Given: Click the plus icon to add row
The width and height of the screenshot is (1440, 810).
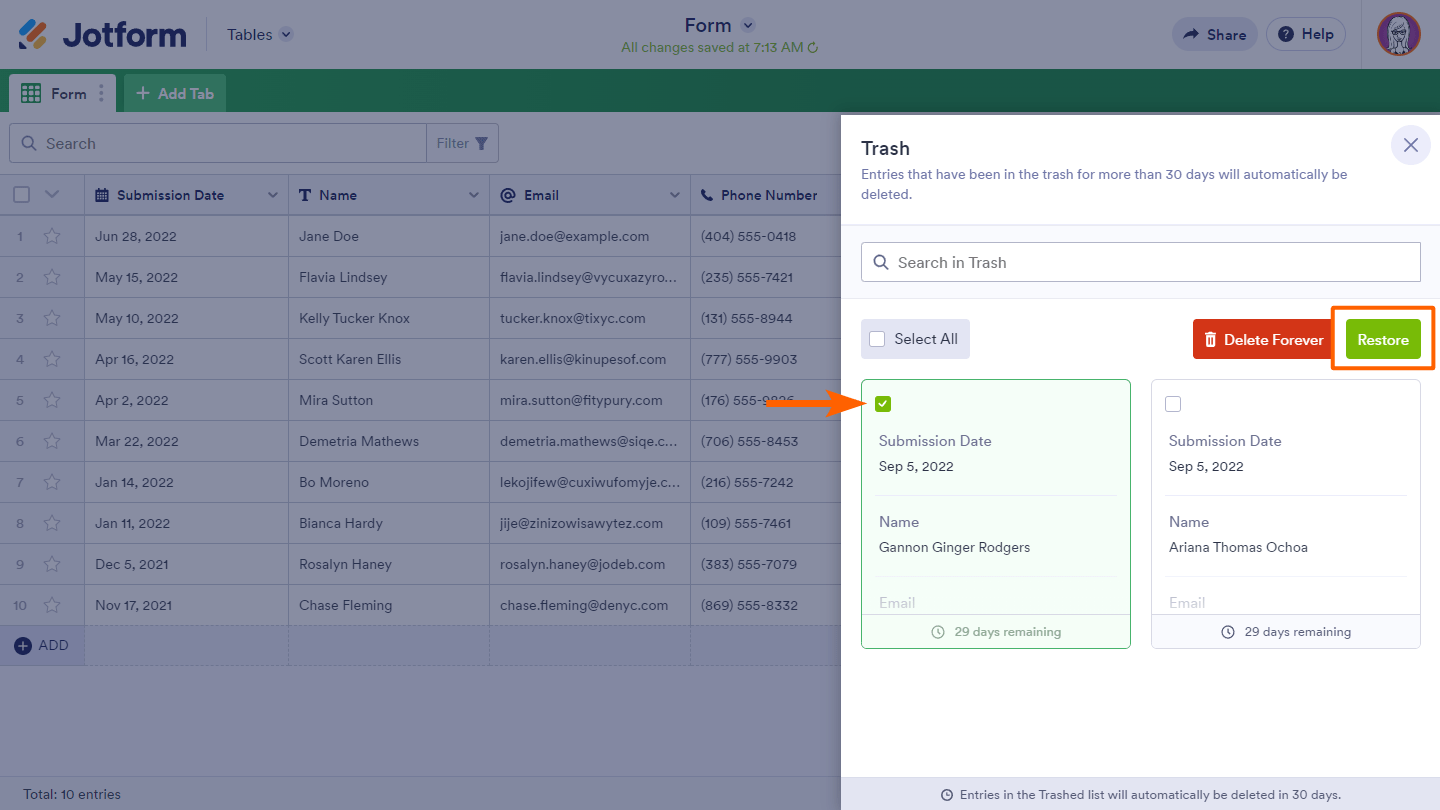Looking at the screenshot, I should 23,646.
